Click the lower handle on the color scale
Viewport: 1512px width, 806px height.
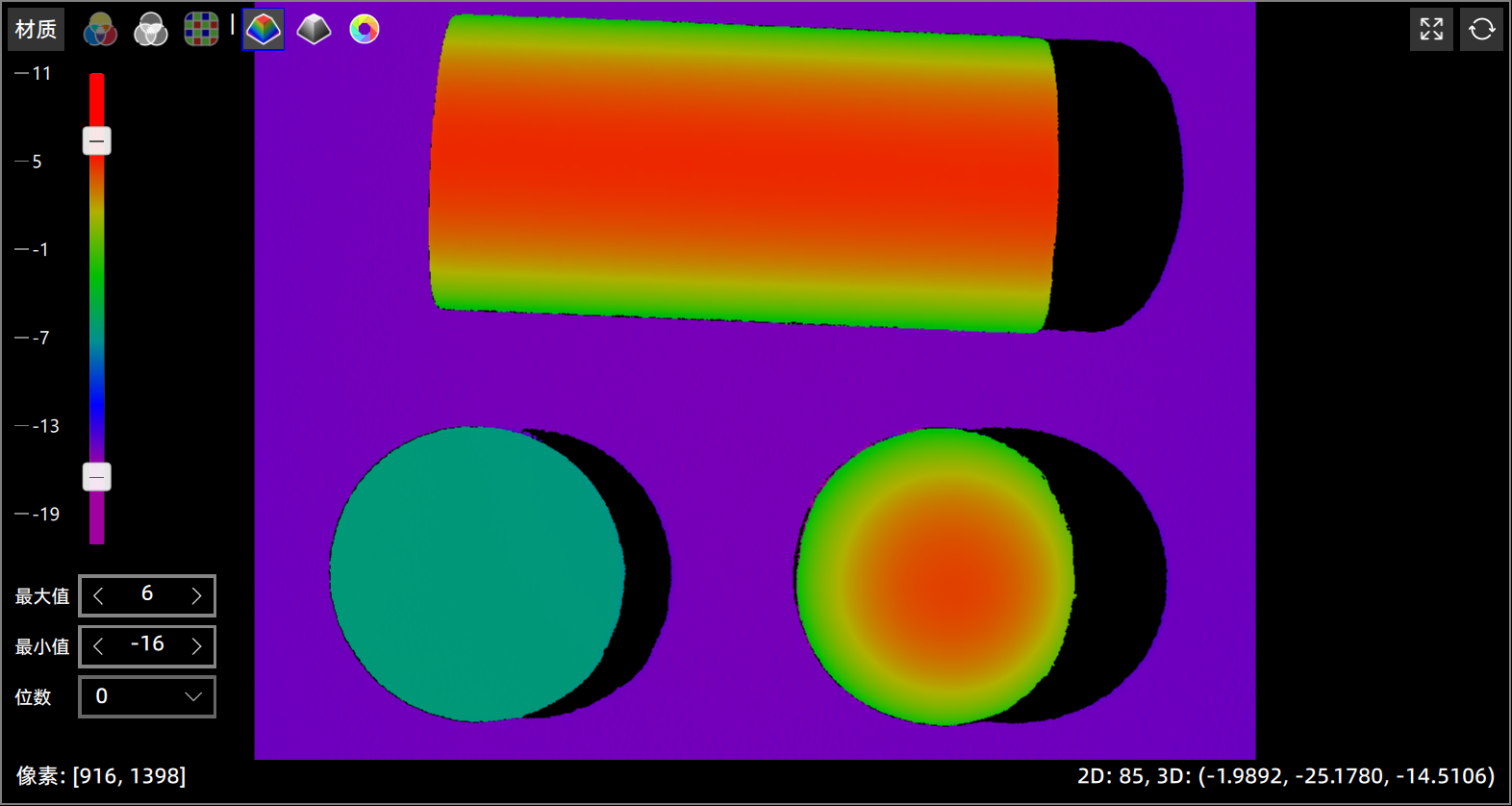click(x=96, y=477)
